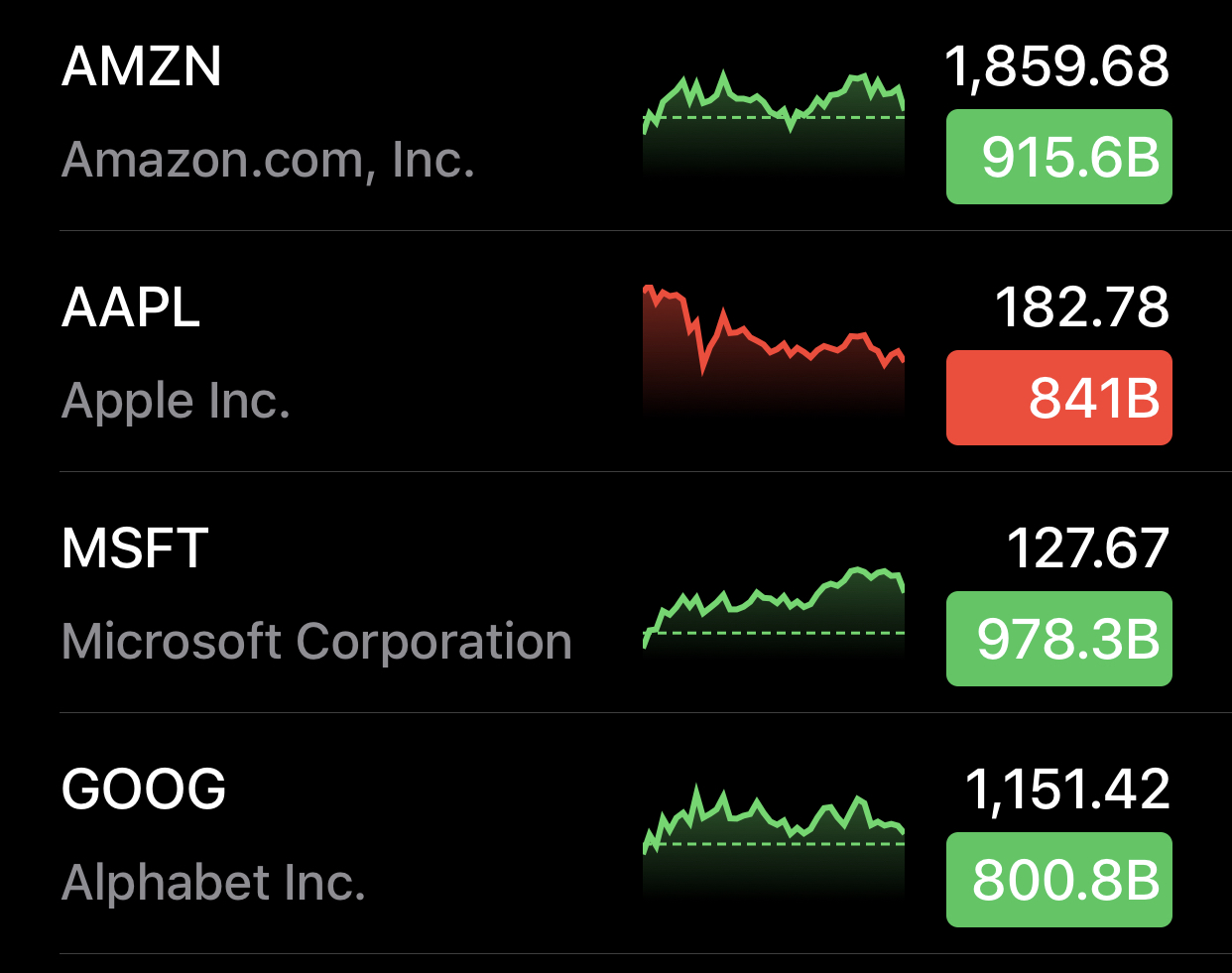Open the red AAPL sparkline chart
Viewport: 1232px width, 973px height.
click(774, 347)
